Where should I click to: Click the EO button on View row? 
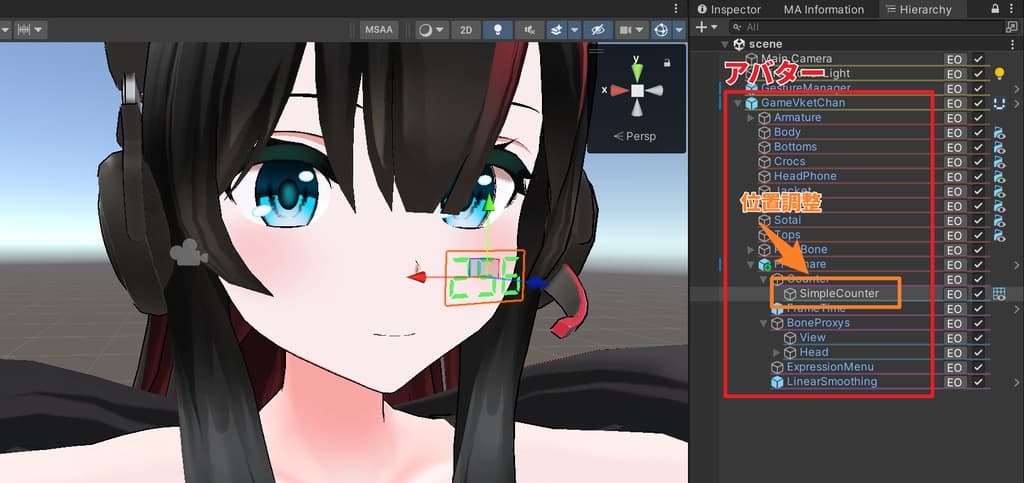coord(954,338)
